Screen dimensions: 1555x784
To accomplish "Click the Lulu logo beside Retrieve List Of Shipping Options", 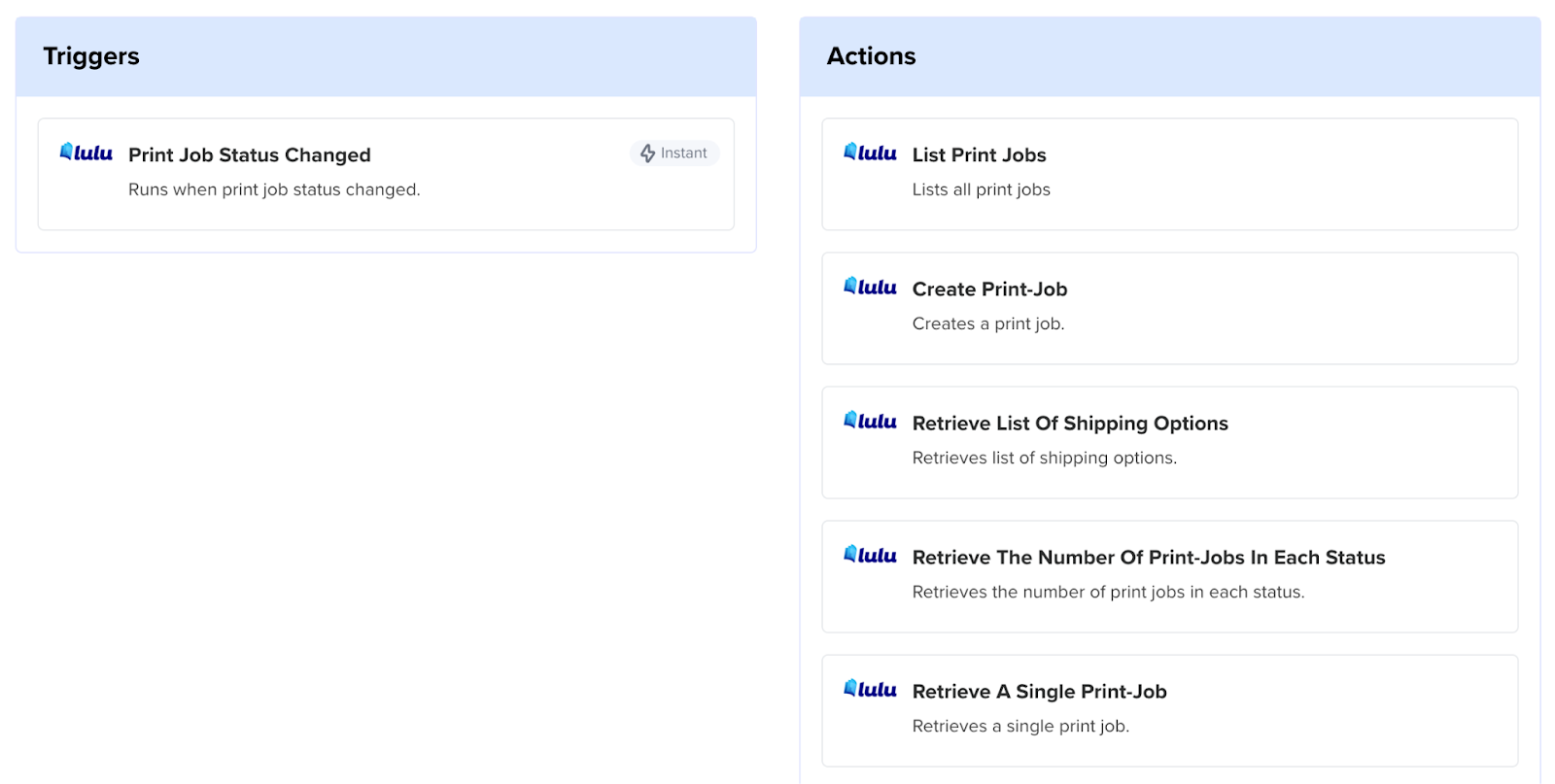I will pyautogui.click(x=870, y=421).
